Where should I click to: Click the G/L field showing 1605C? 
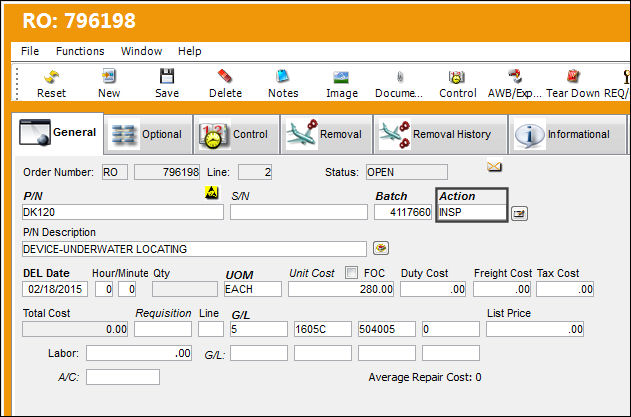pyautogui.click(x=323, y=329)
